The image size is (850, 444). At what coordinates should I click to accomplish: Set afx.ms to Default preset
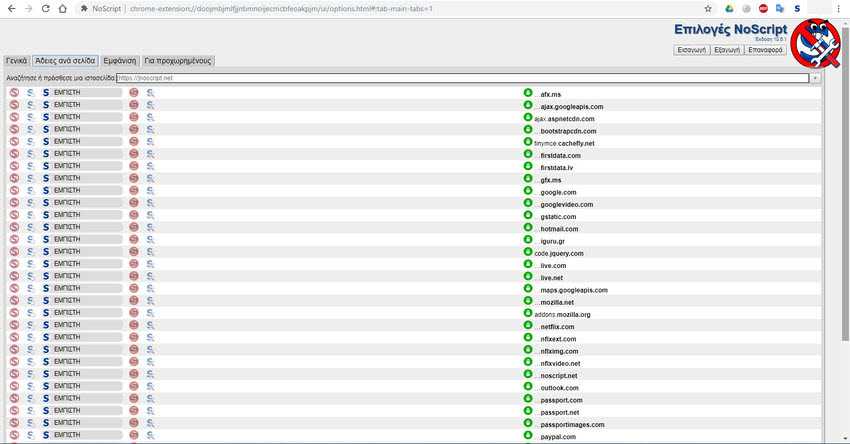[14, 93]
